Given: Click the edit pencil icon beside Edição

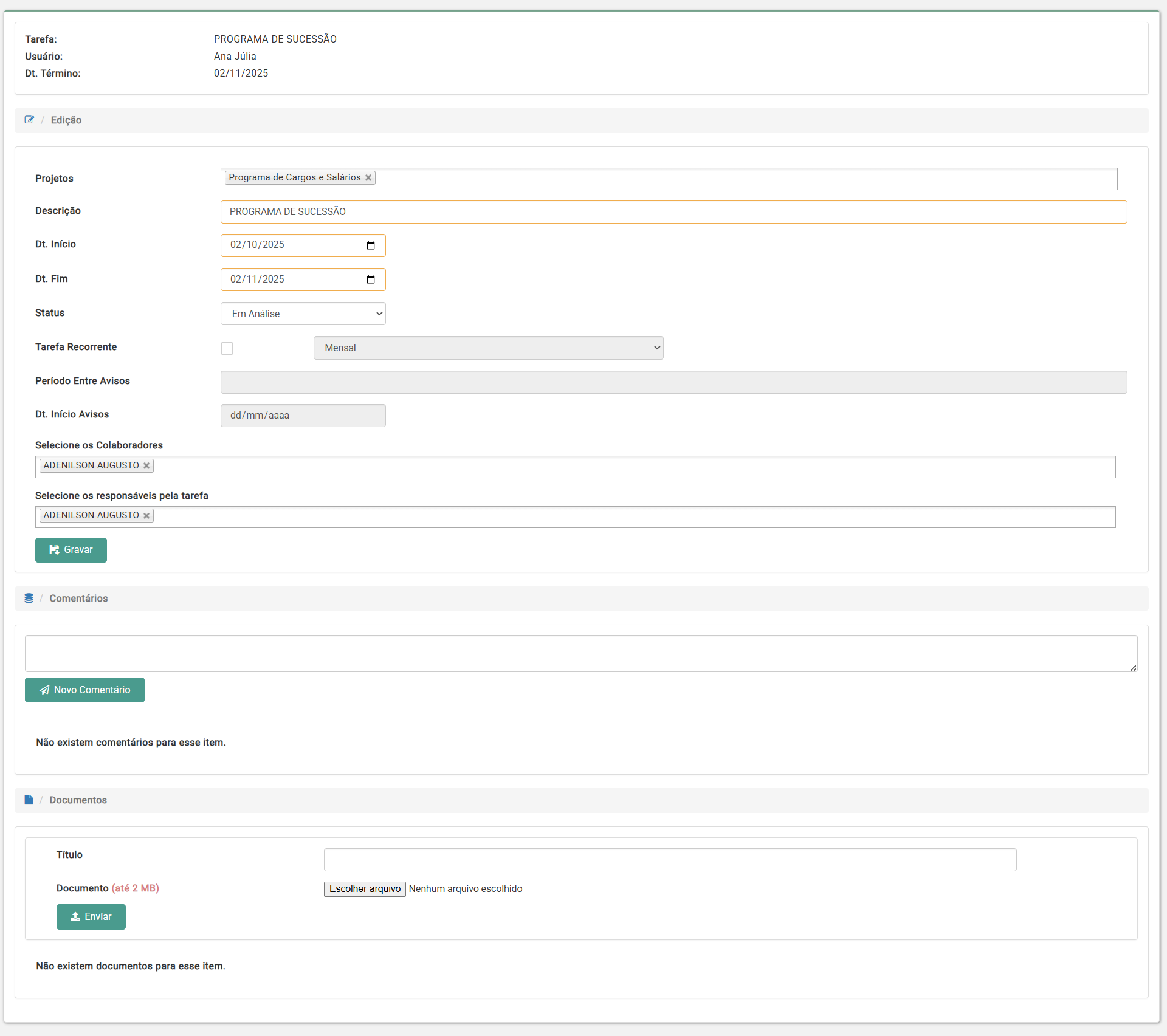Looking at the screenshot, I should point(29,120).
